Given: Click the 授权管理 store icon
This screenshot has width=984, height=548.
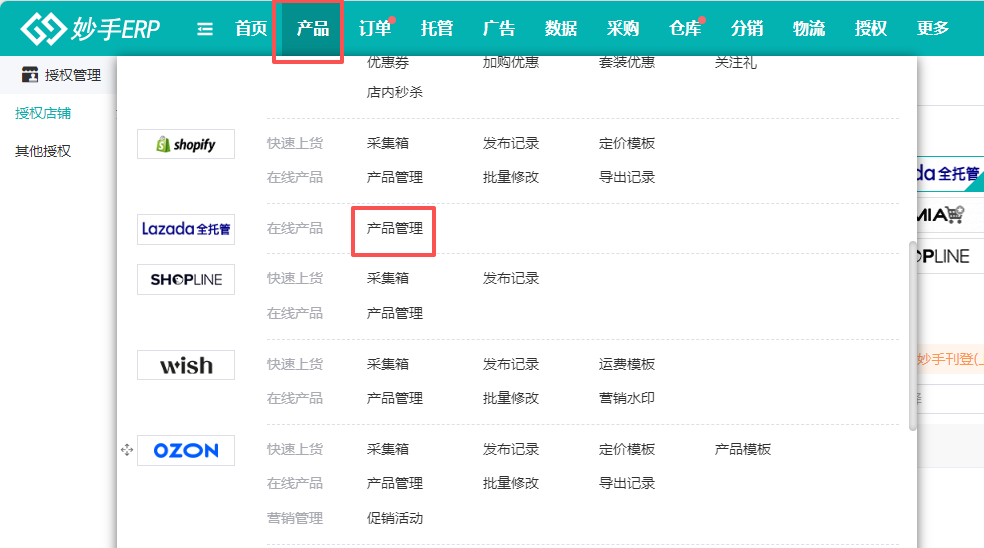Looking at the screenshot, I should (29, 75).
